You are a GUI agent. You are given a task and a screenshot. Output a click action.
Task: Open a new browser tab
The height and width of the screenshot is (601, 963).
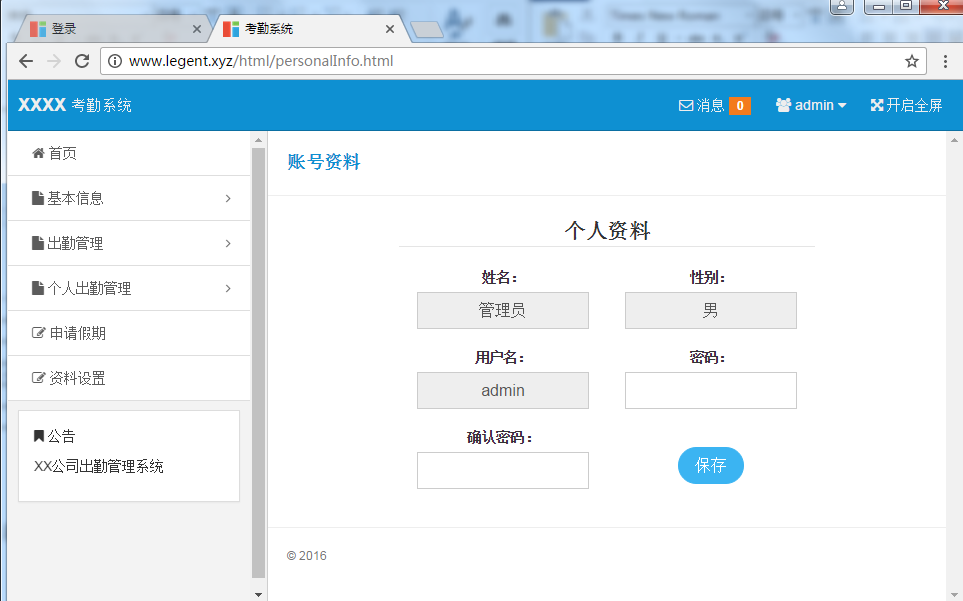click(427, 29)
